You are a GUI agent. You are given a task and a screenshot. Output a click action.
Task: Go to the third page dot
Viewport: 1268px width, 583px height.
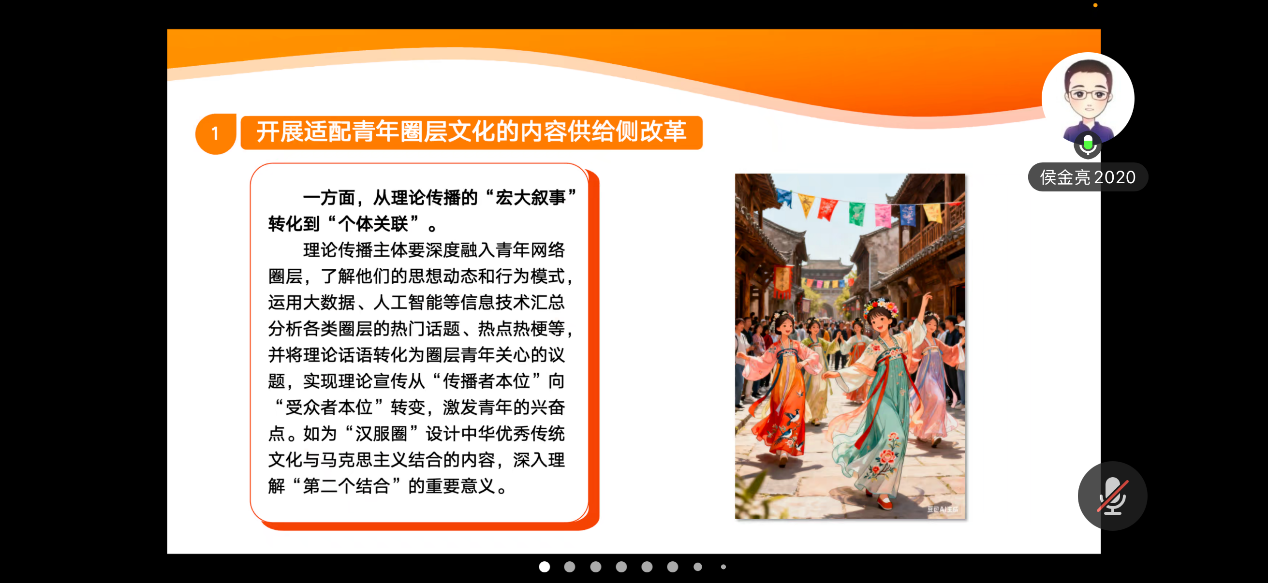tap(596, 566)
